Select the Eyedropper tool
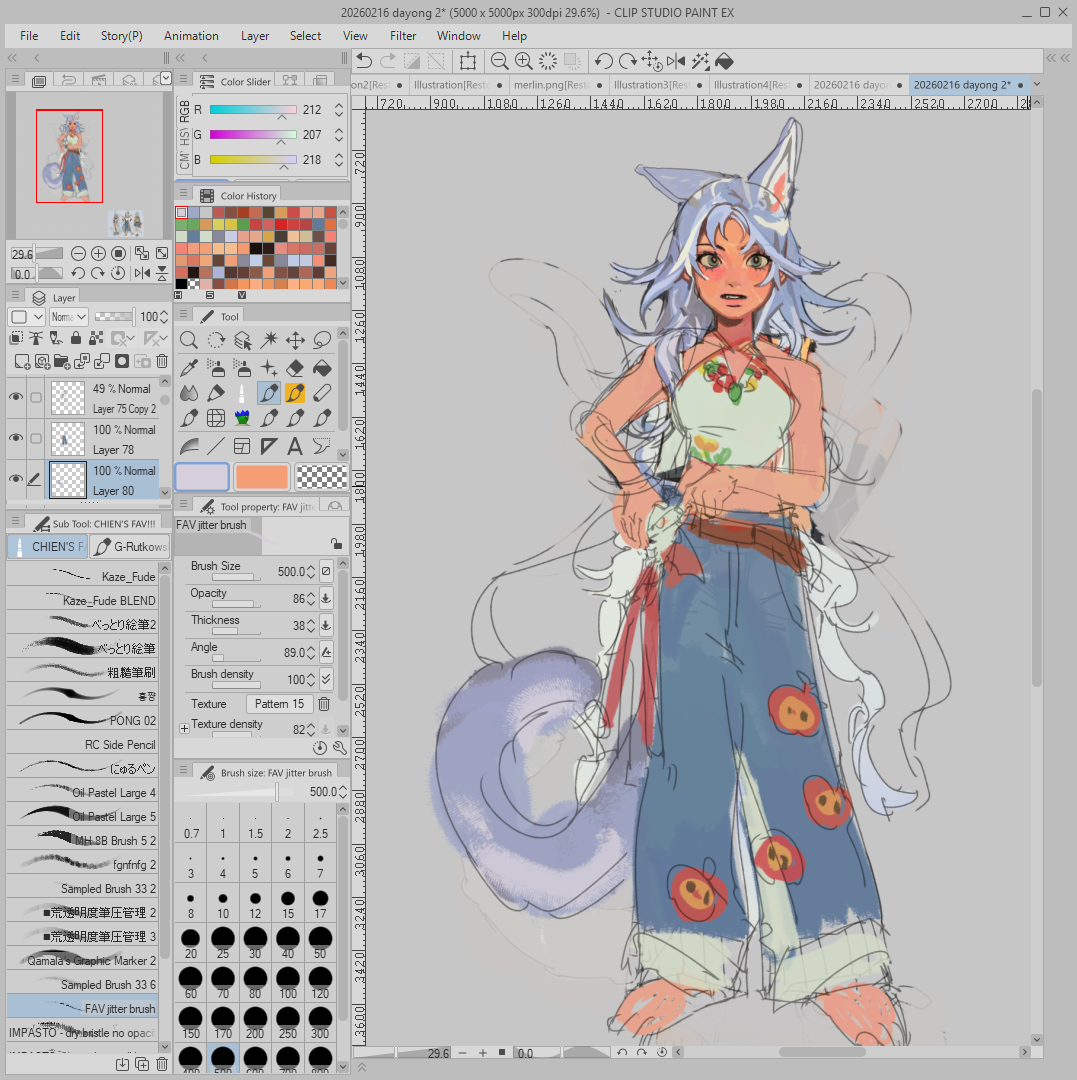Viewport: 1077px width, 1080px height. (x=188, y=367)
